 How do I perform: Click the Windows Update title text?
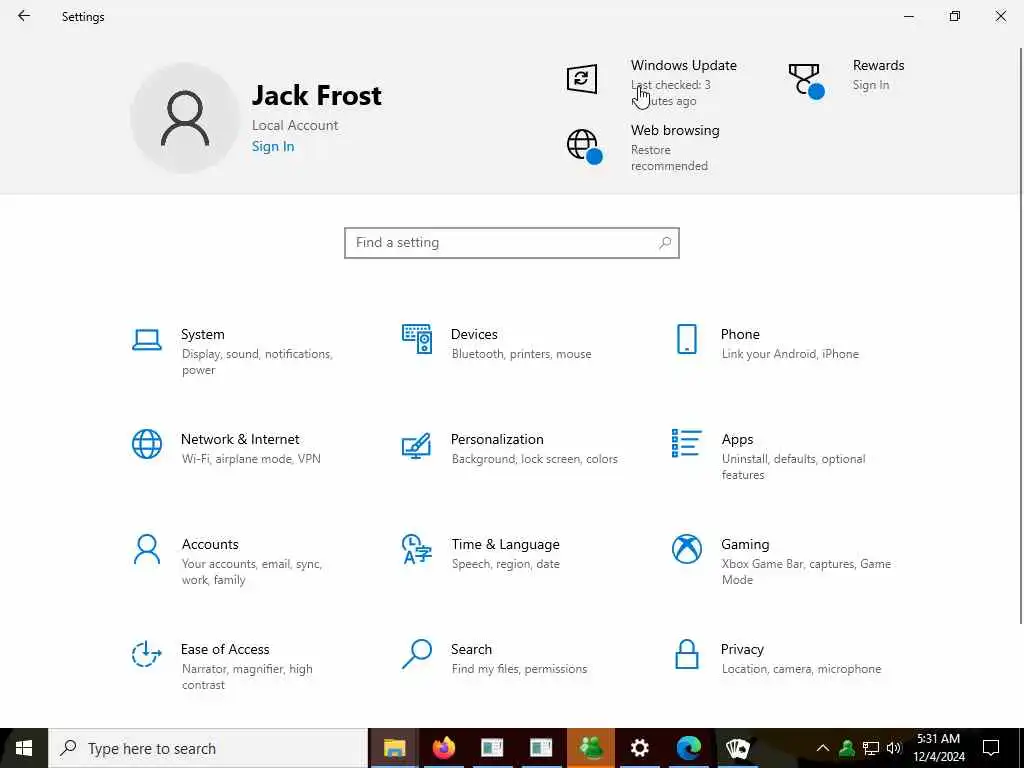coord(684,65)
